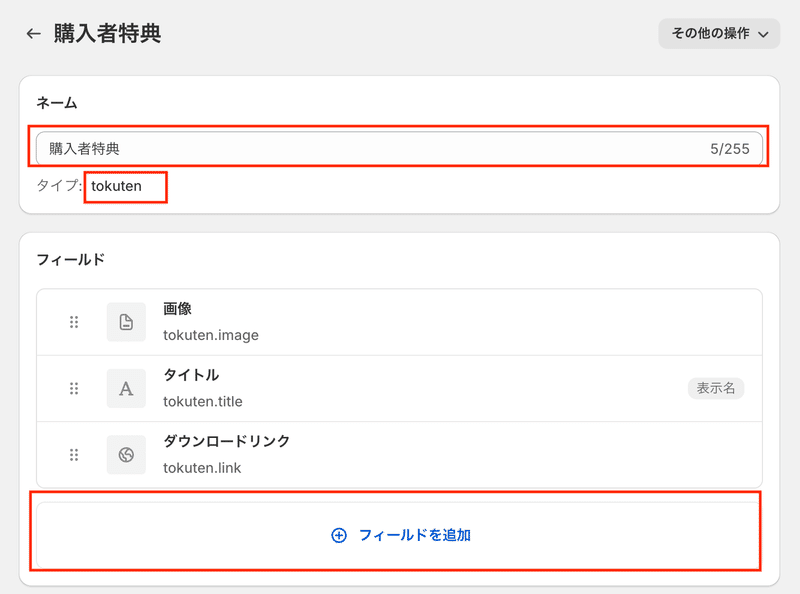Click the 5/255 character counter
The width and height of the screenshot is (800, 594).
(730, 149)
